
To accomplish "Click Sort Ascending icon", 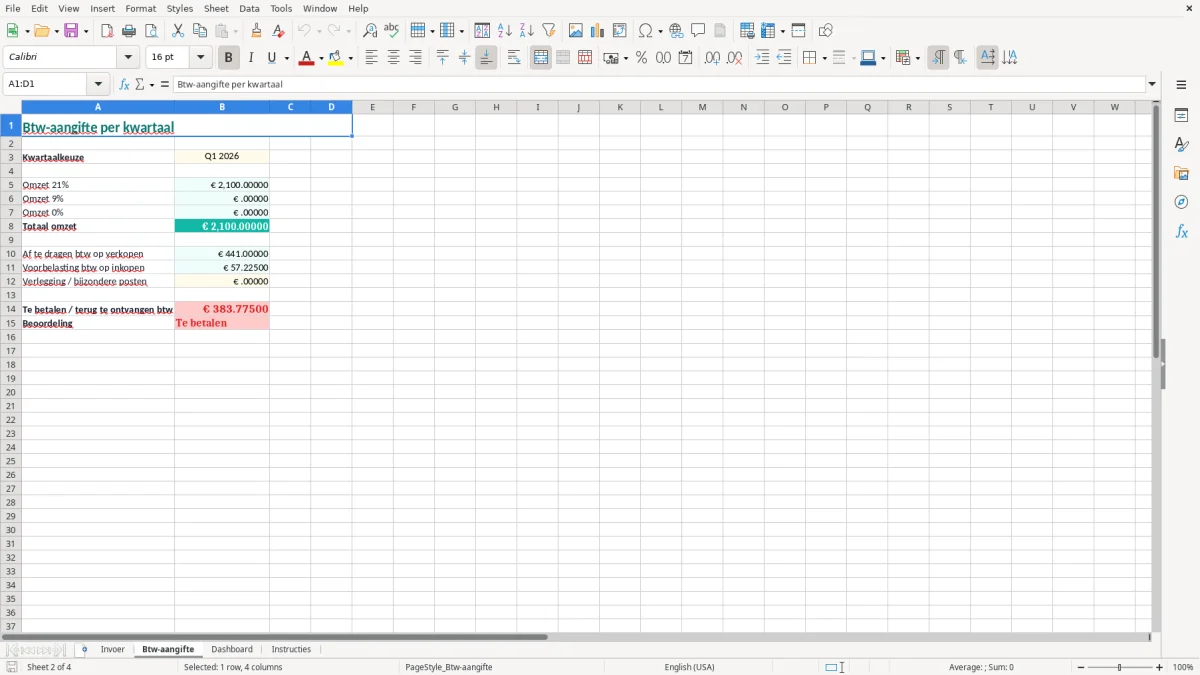I will pos(505,31).
